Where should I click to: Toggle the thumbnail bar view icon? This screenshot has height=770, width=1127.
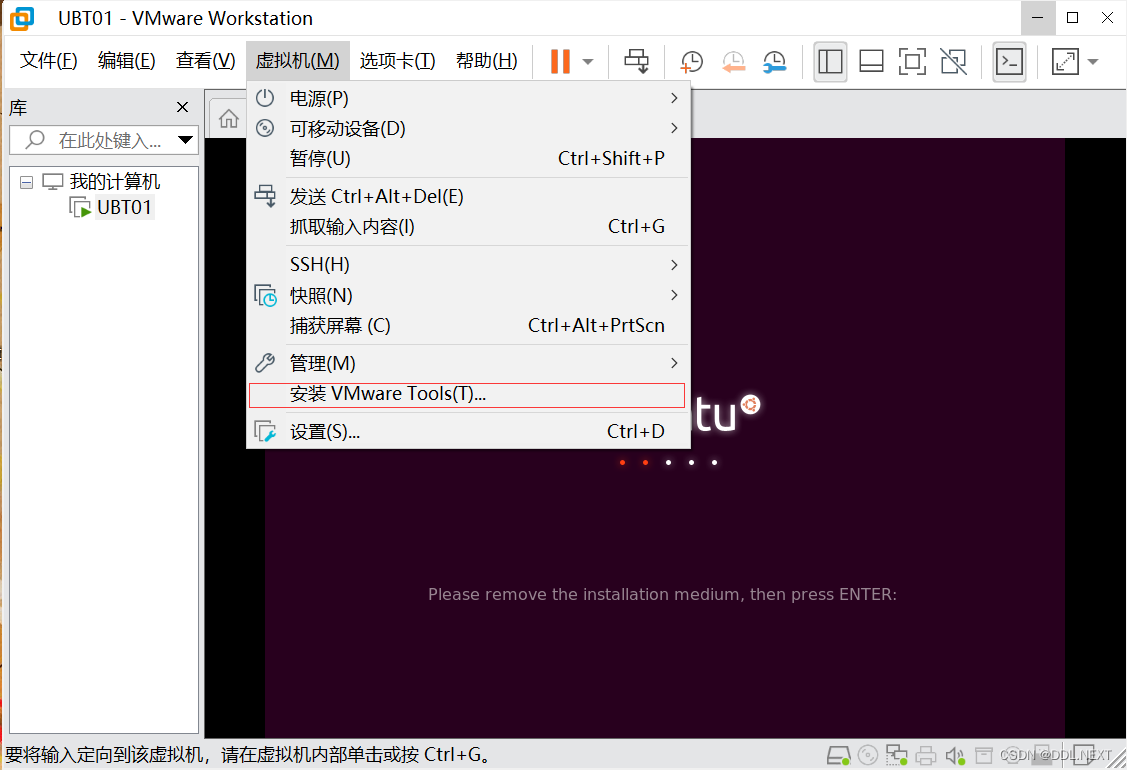[871, 61]
